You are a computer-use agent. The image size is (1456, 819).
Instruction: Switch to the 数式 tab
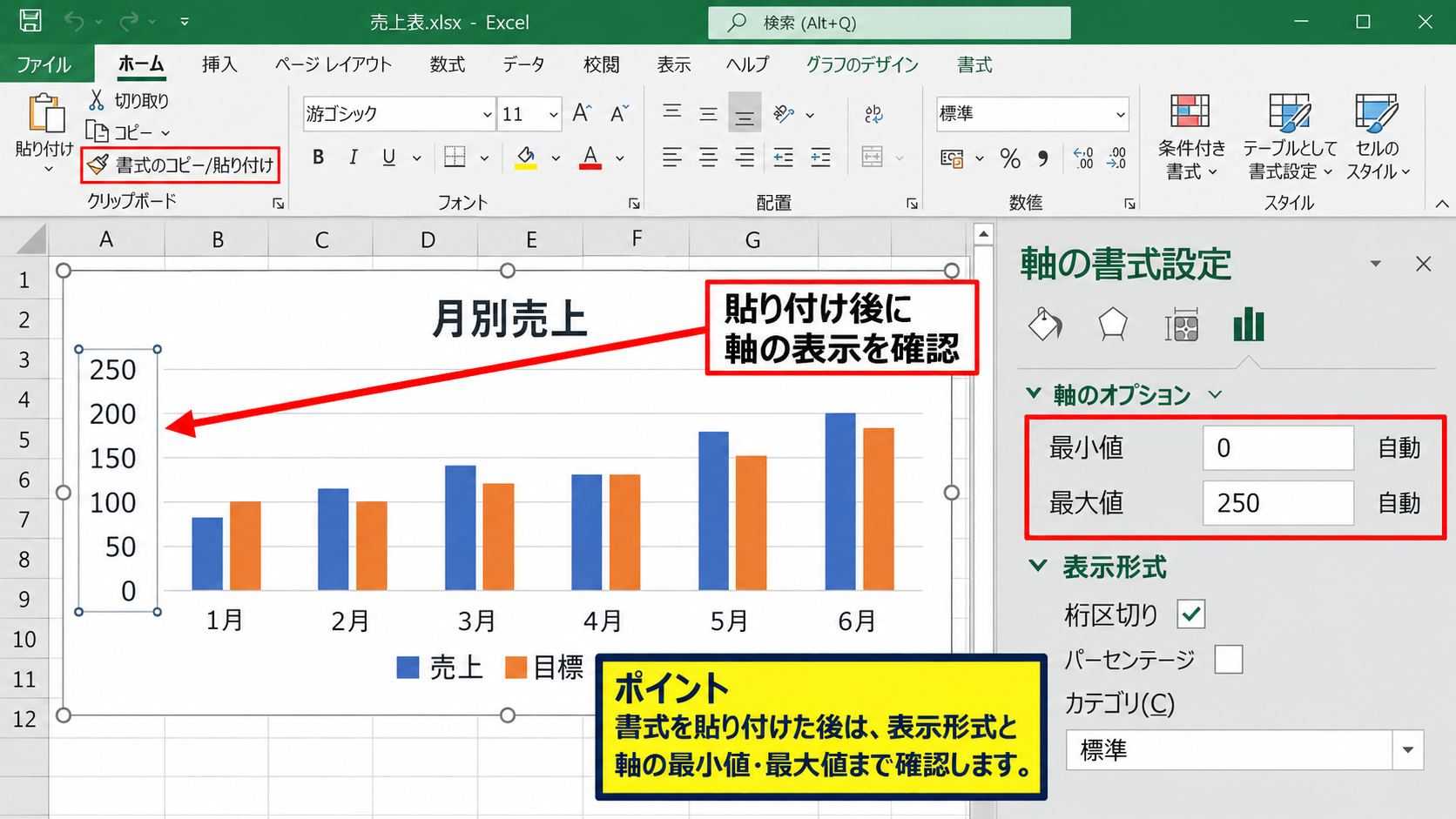click(x=448, y=64)
